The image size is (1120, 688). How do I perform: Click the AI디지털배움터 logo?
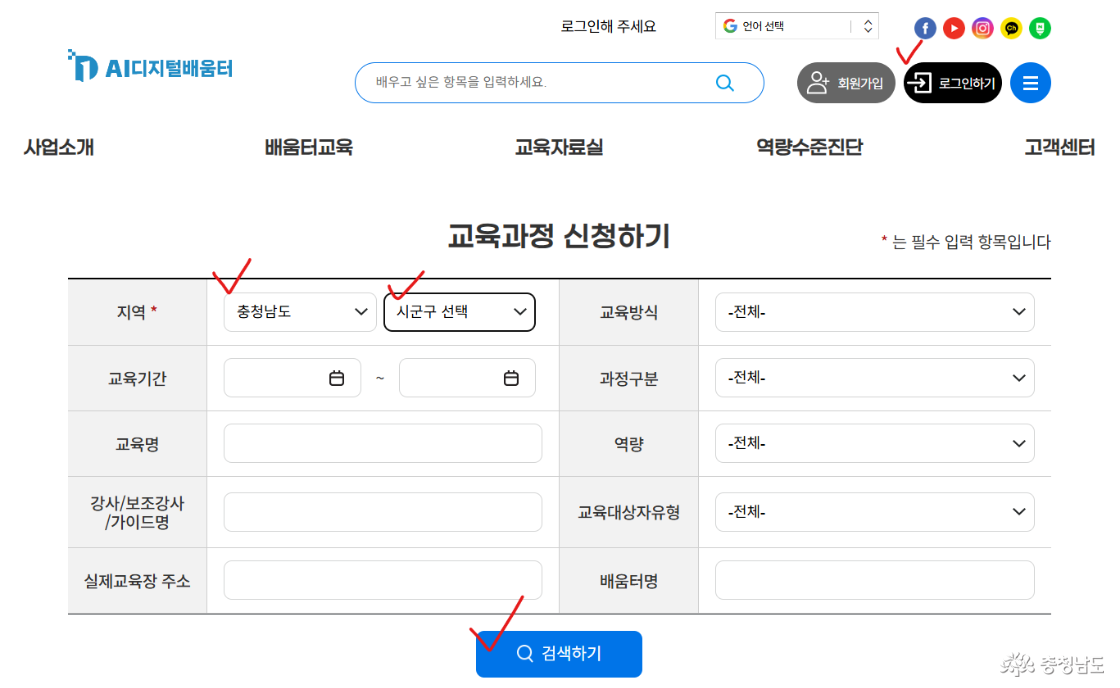151,66
